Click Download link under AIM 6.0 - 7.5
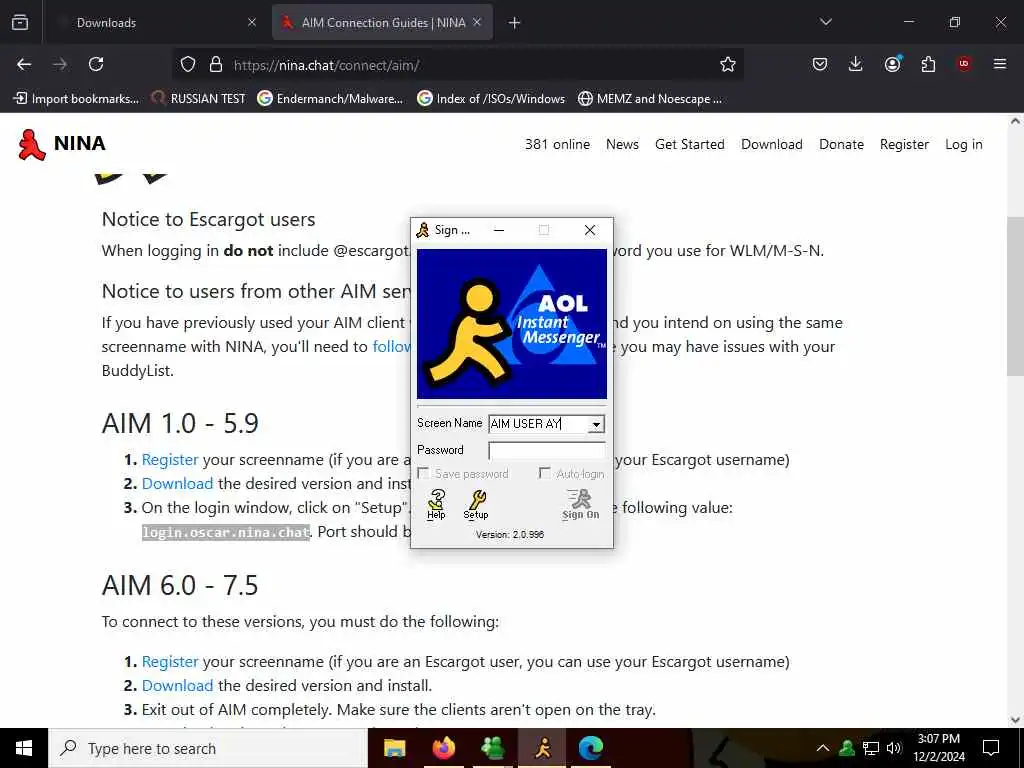Viewport: 1024px width, 768px height. point(178,686)
